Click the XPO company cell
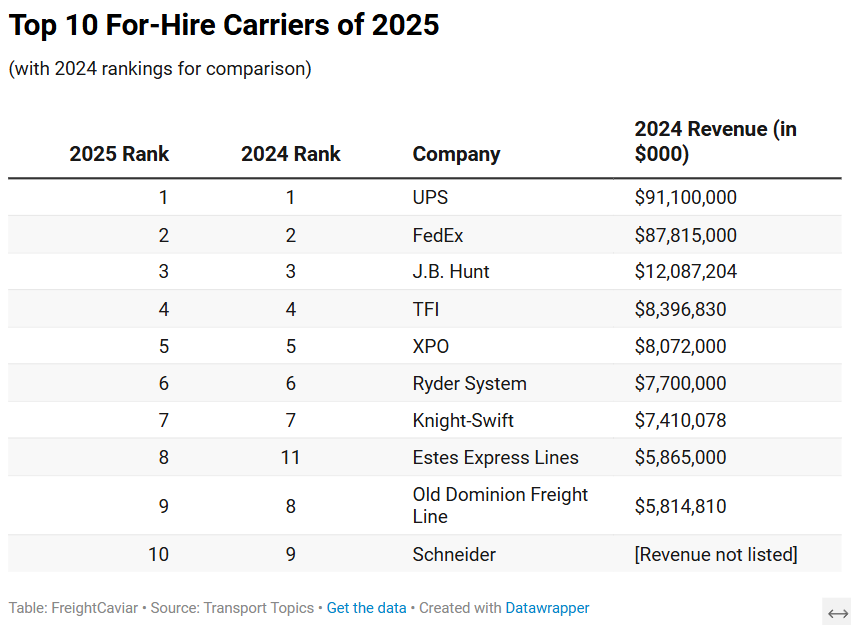Viewport: 851px width, 625px height. tap(431, 346)
